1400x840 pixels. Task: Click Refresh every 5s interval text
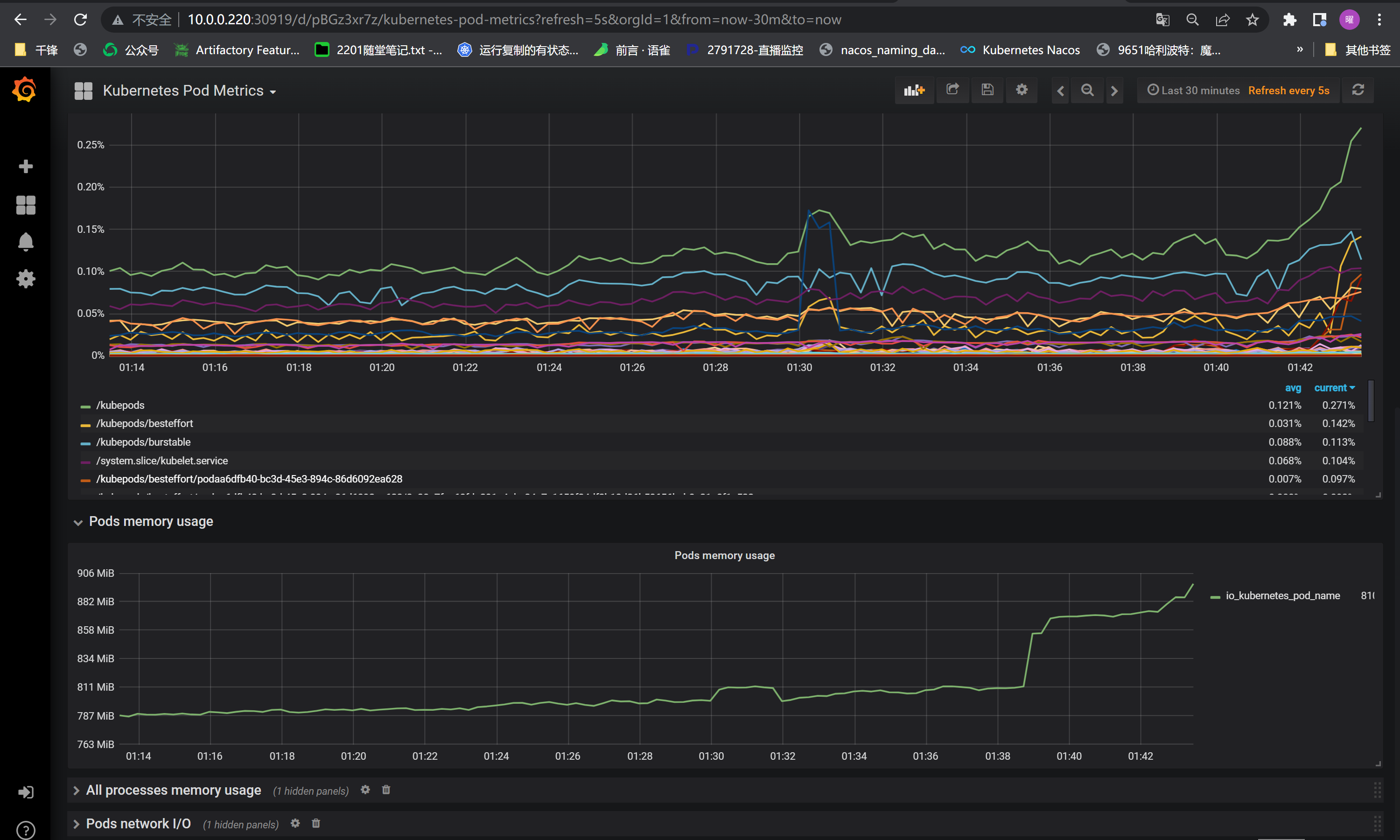coord(1288,91)
